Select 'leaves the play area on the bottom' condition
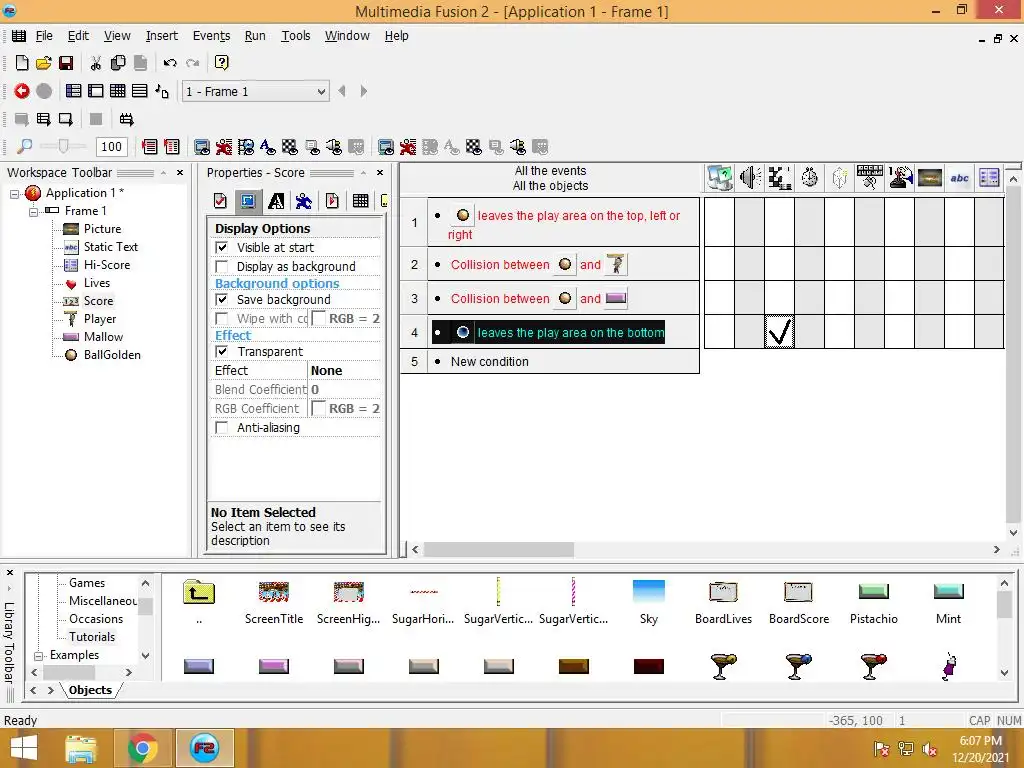Image resolution: width=1024 pixels, height=768 pixels. (x=549, y=332)
